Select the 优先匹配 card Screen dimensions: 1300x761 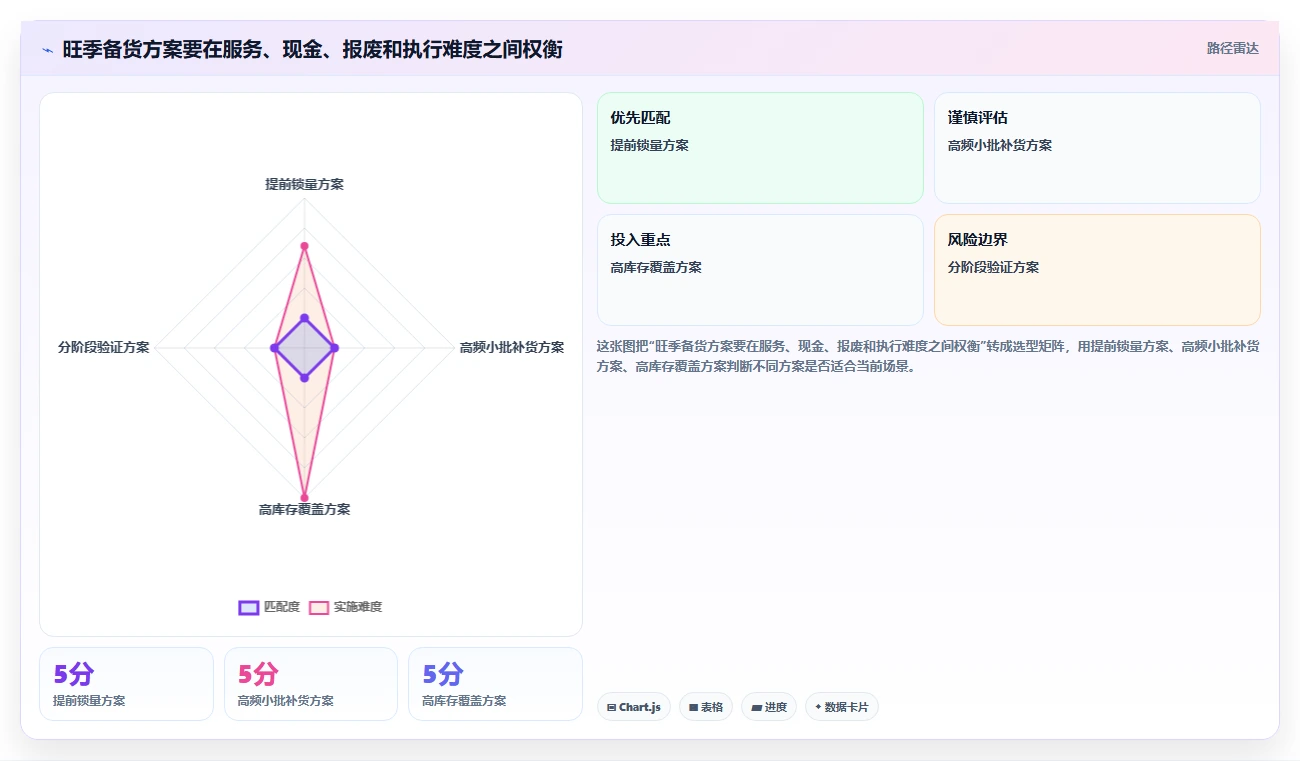click(x=760, y=148)
